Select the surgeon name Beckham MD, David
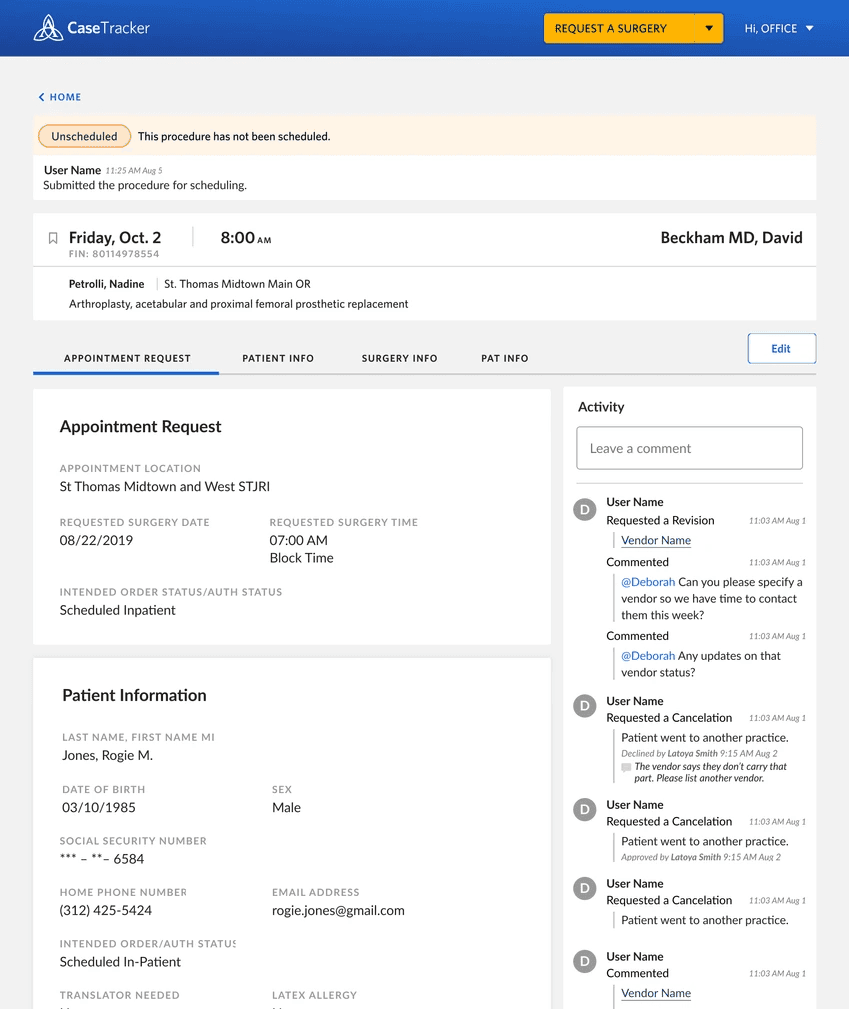Screen dimensions: 849x1009 pyautogui.click(x=731, y=238)
